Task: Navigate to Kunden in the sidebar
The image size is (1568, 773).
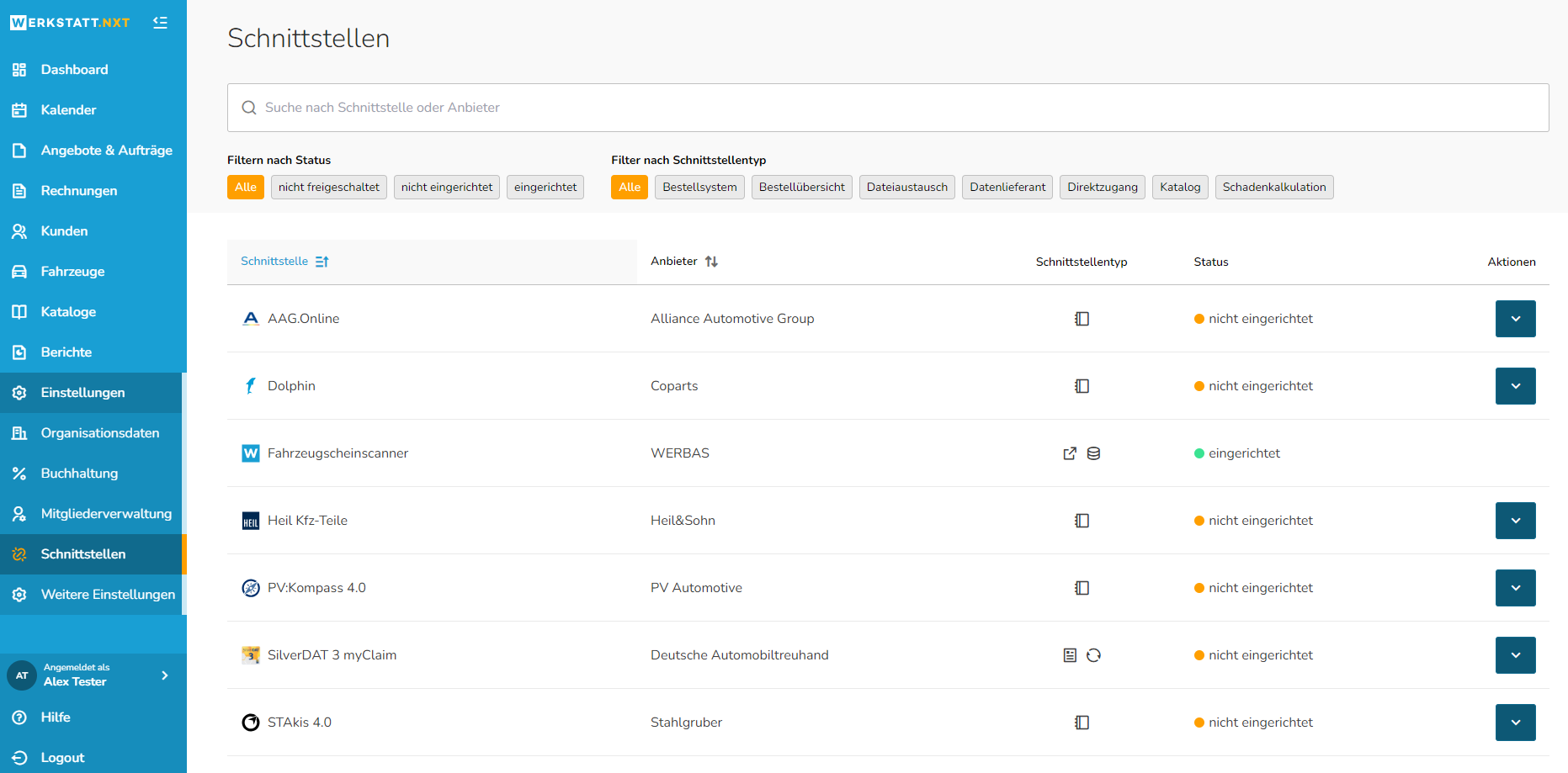Action: pyautogui.click(x=93, y=231)
